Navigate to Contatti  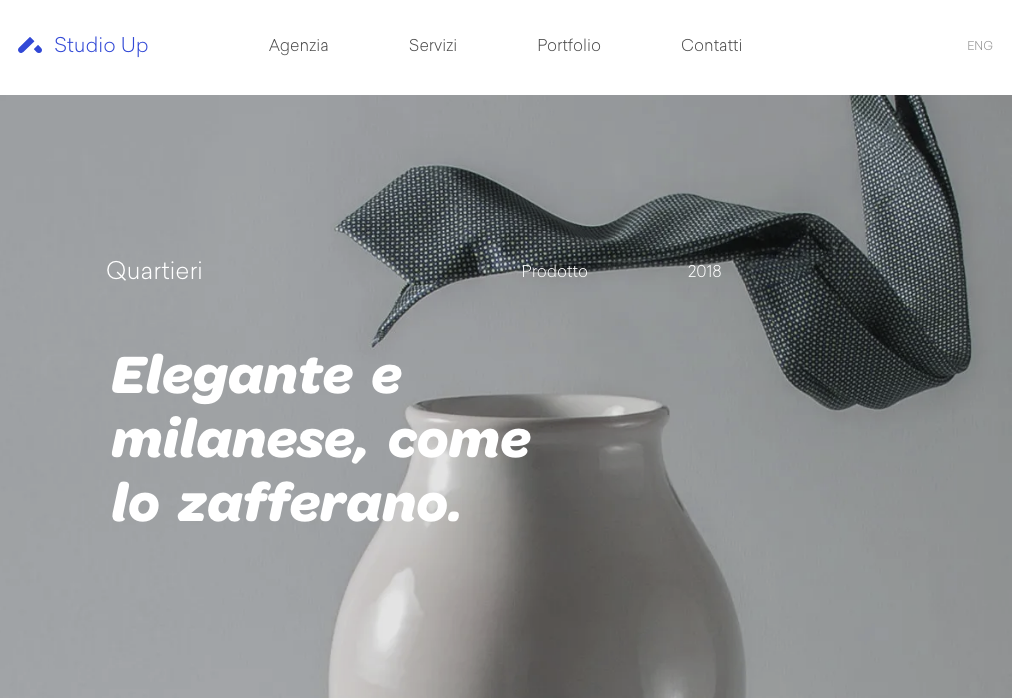(x=711, y=45)
